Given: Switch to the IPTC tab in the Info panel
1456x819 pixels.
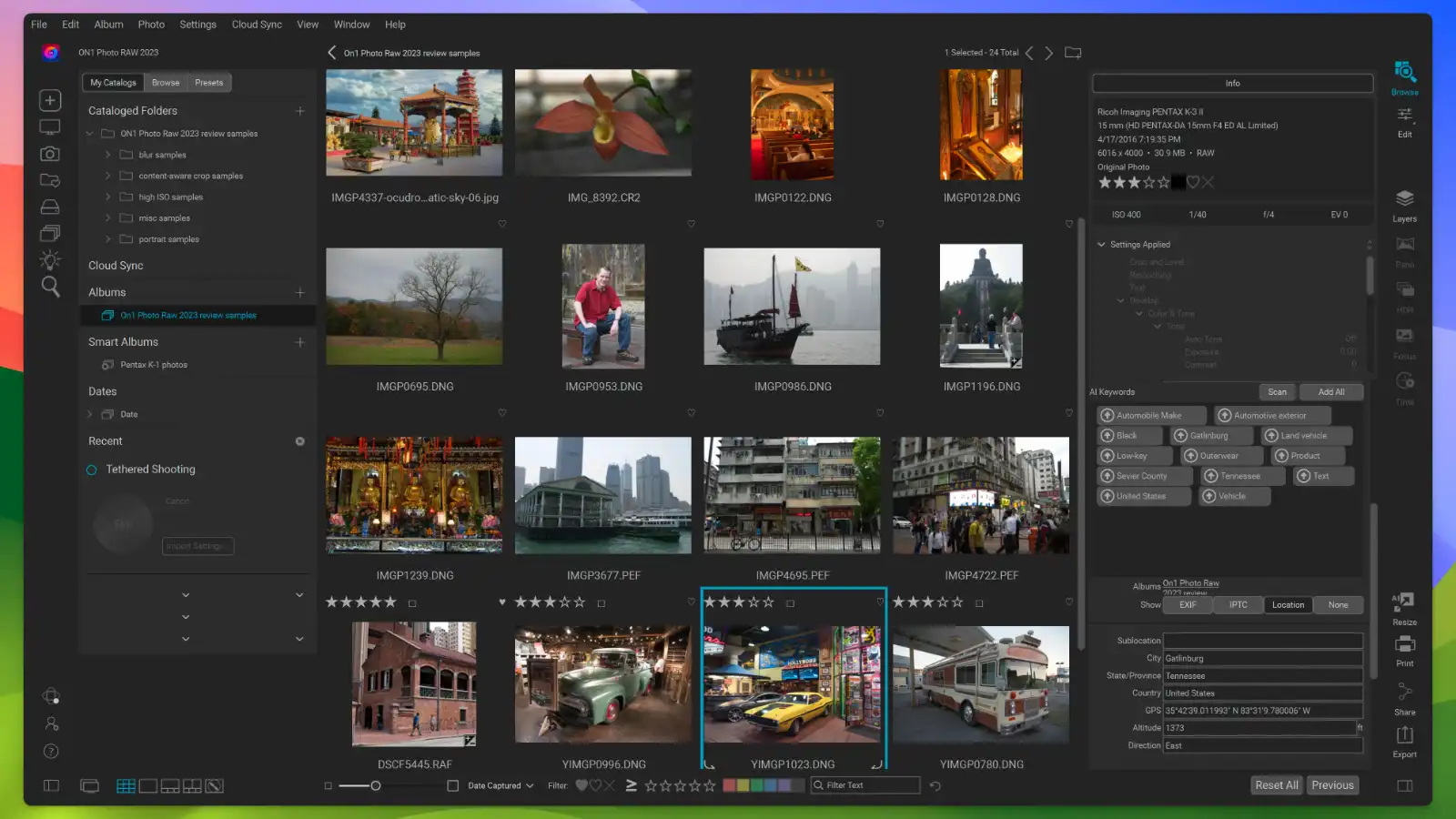Looking at the screenshot, I should tap(1238, 604).
